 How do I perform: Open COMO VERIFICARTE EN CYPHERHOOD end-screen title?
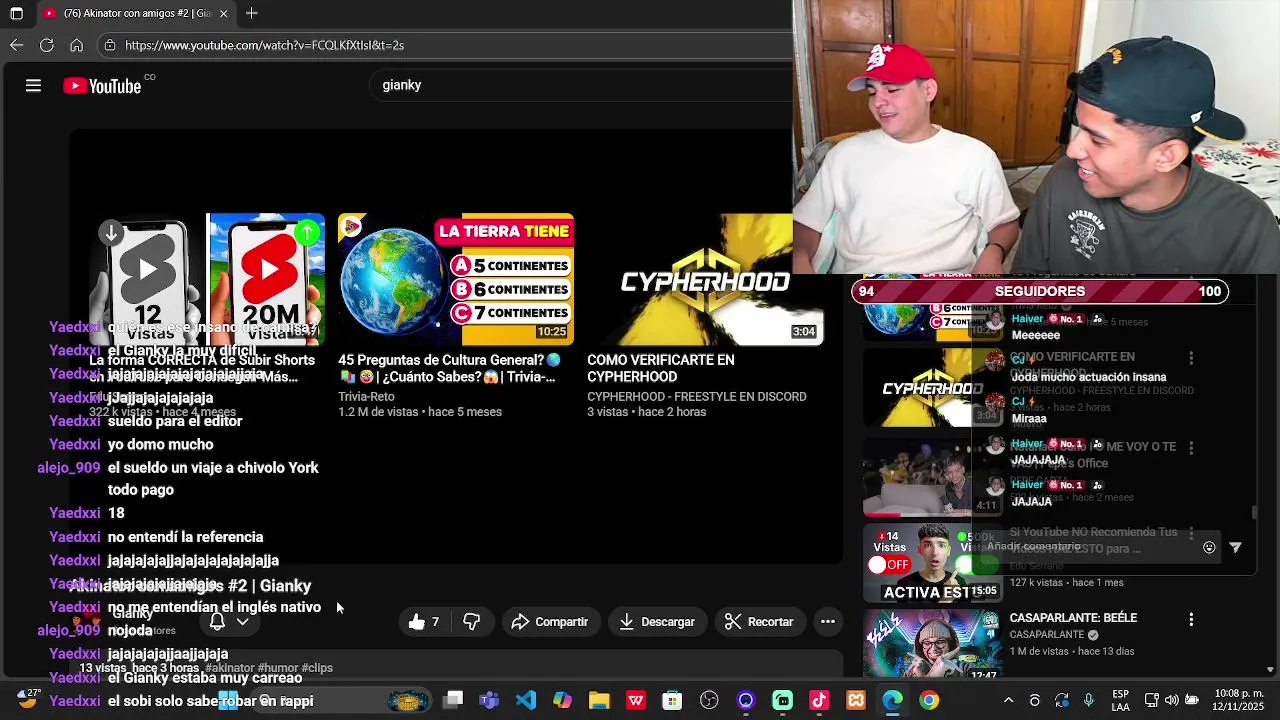pos(661,368)
